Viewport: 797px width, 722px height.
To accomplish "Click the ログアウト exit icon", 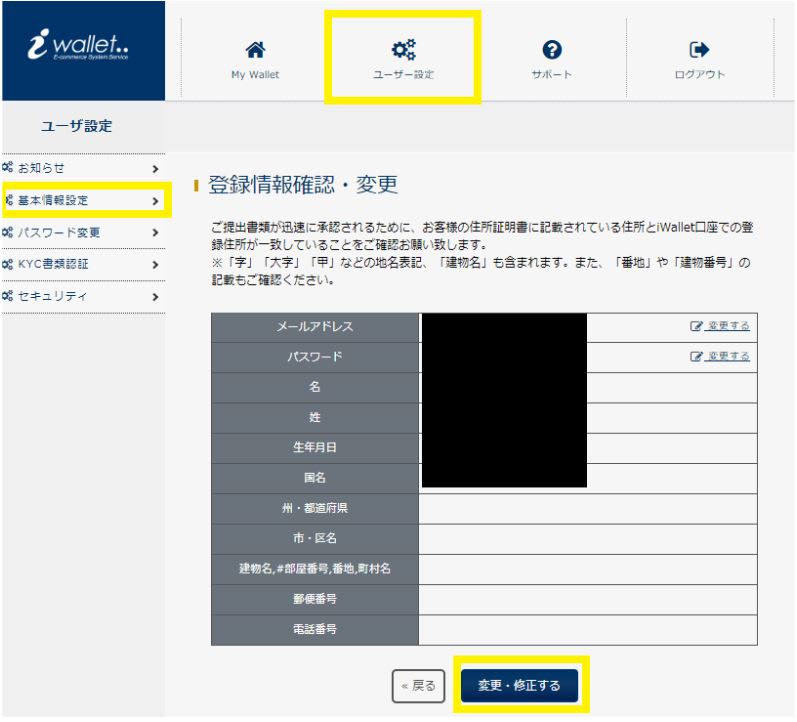I will click(699, 50).
